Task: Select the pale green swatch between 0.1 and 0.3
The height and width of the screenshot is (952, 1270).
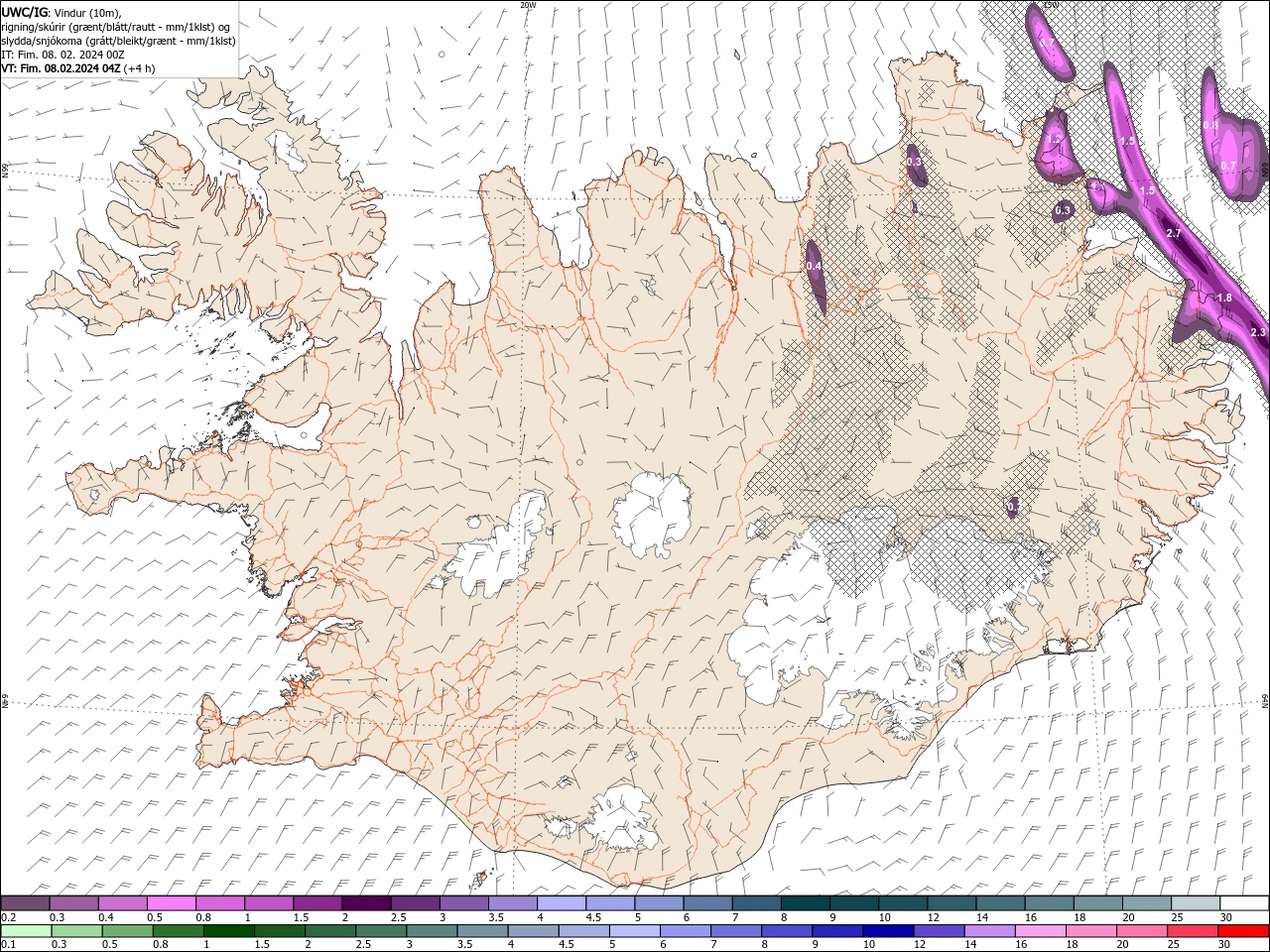Action: pos(26,931)
